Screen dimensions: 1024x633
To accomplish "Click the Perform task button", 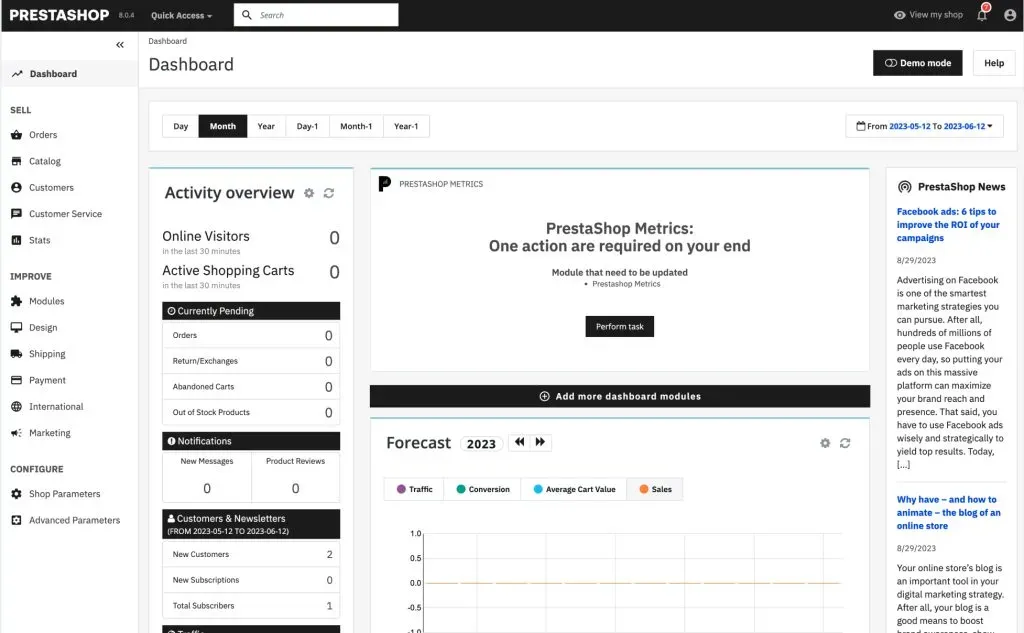I will tap(619, 326).
